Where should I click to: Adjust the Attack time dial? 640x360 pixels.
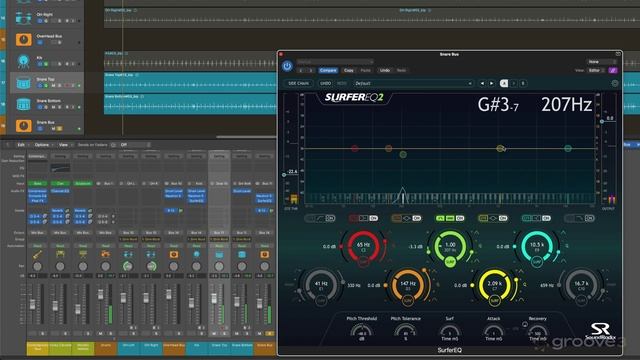[493, 332]
